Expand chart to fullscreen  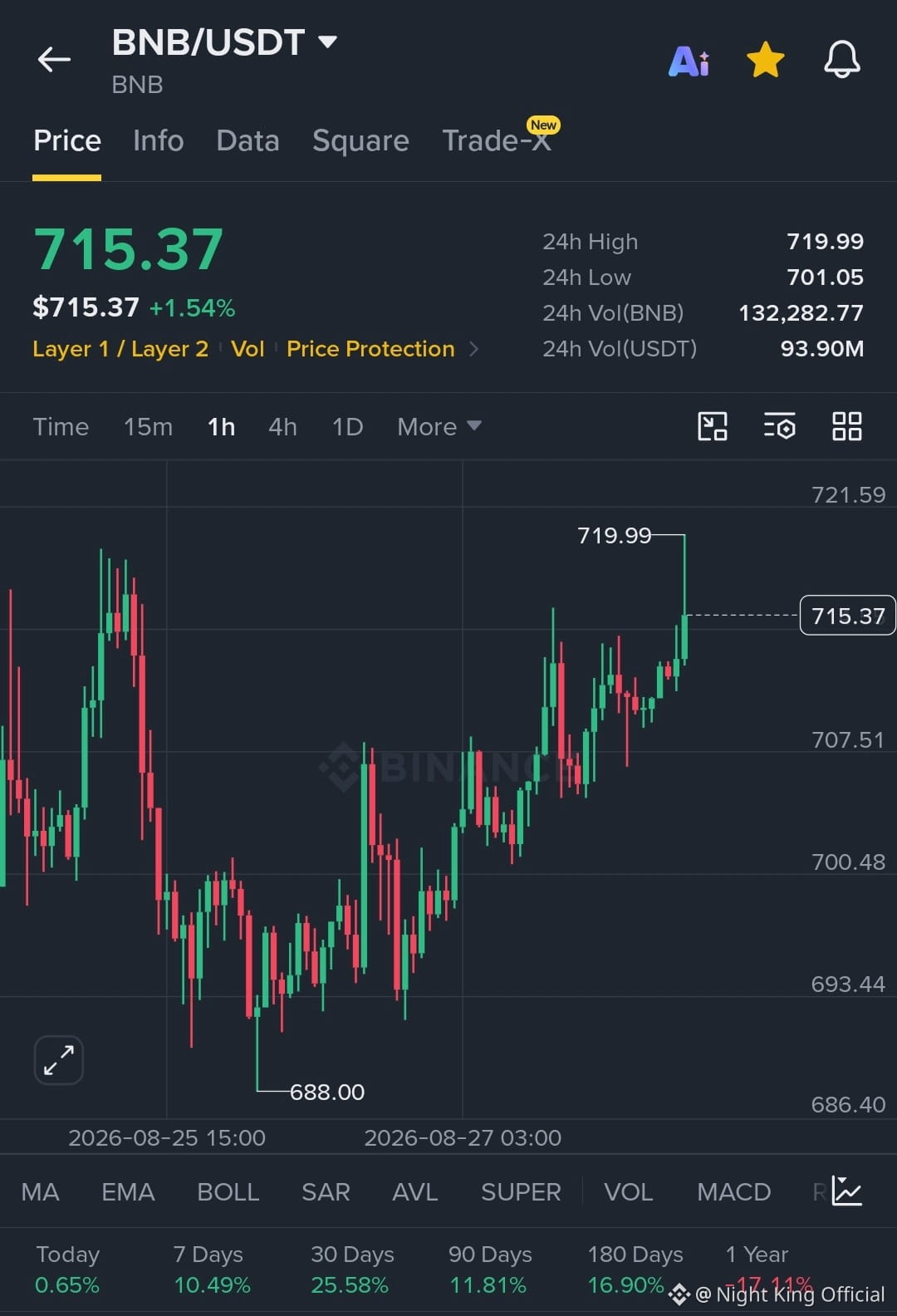point(59,1060)
